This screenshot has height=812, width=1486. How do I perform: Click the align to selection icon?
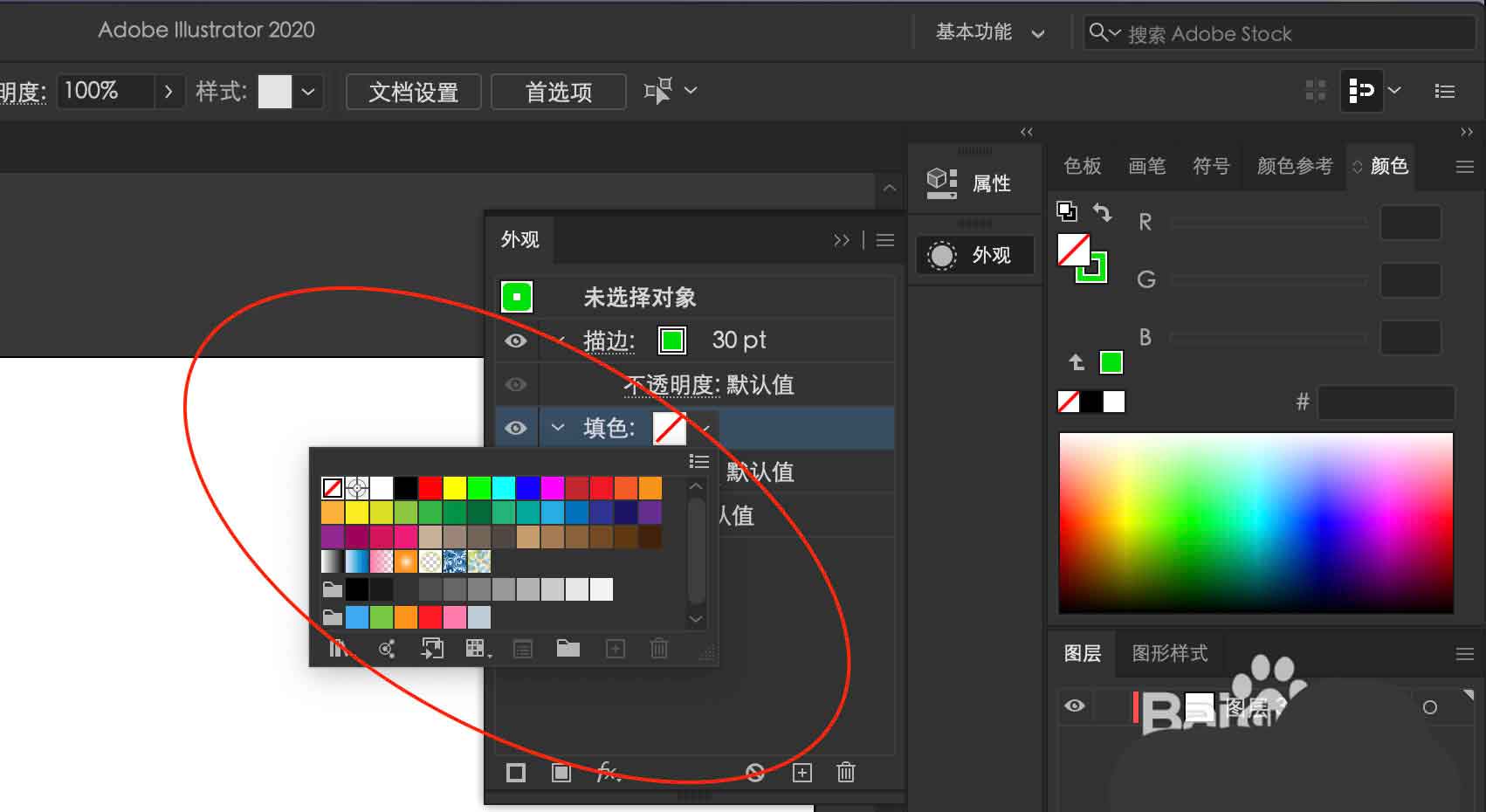(1362, 90)
